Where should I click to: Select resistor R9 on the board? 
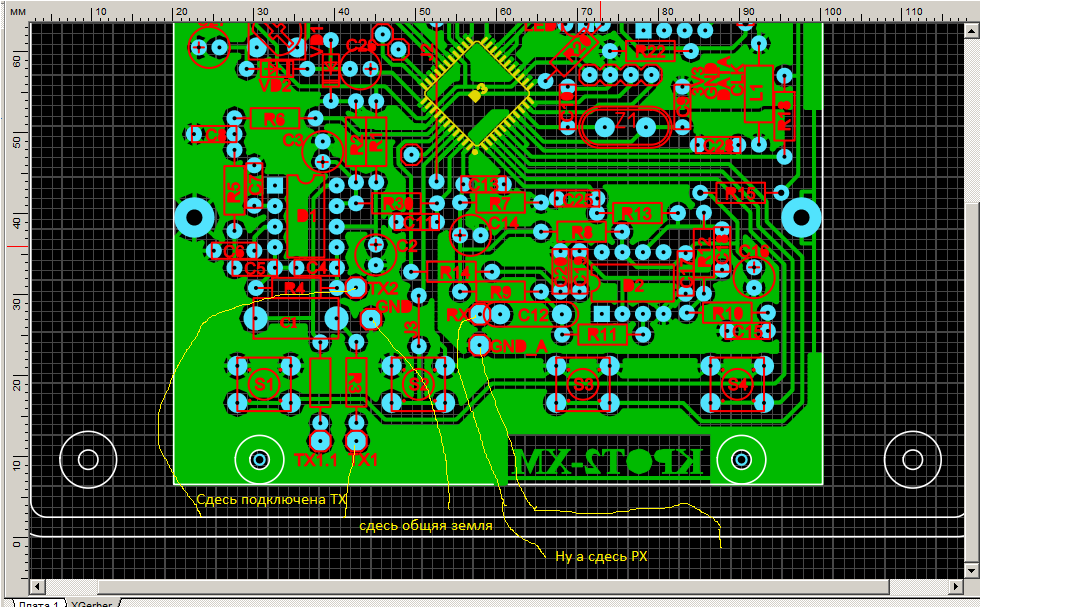coord(500,292)
